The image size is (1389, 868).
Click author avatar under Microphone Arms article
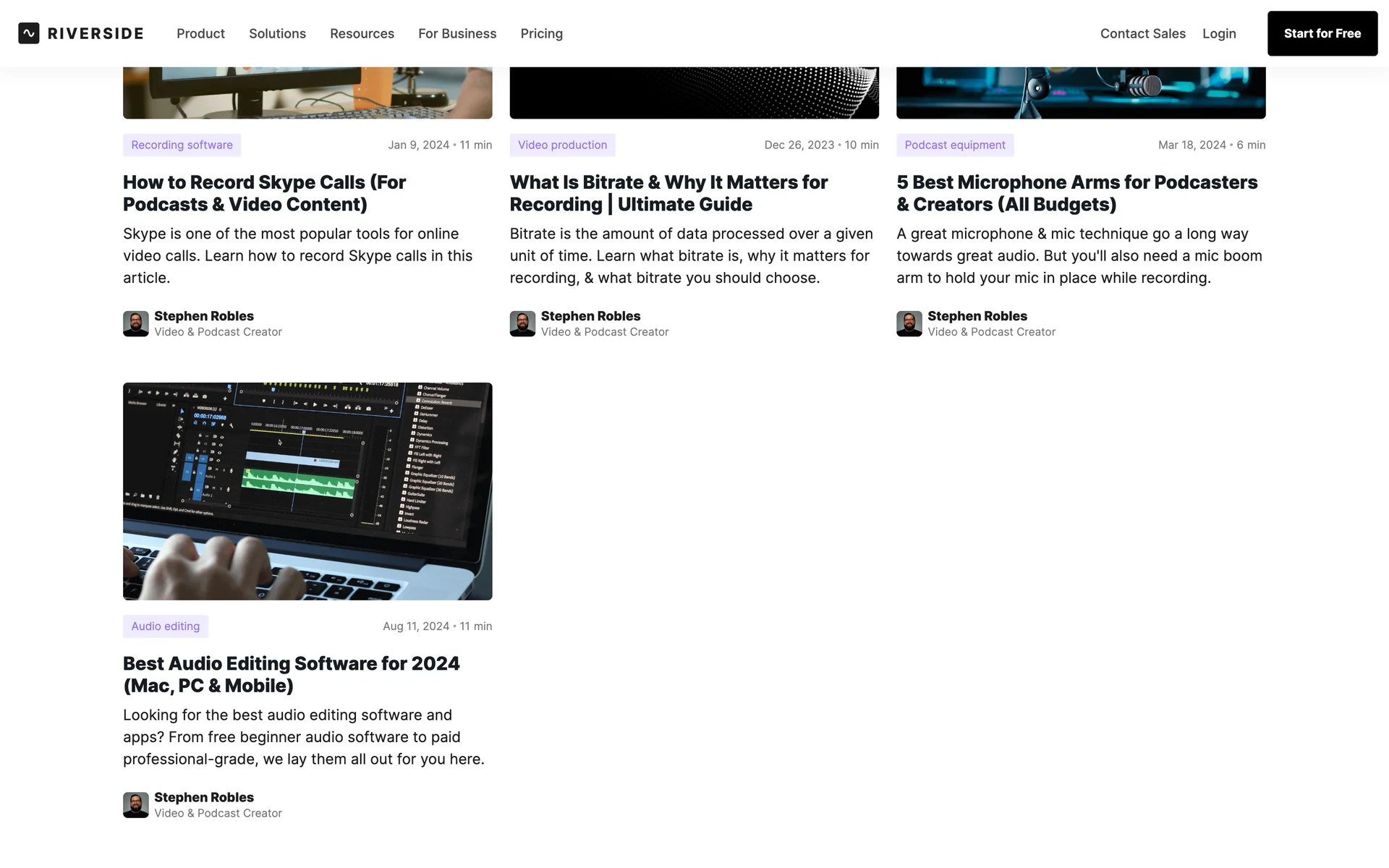pos(909,324)
